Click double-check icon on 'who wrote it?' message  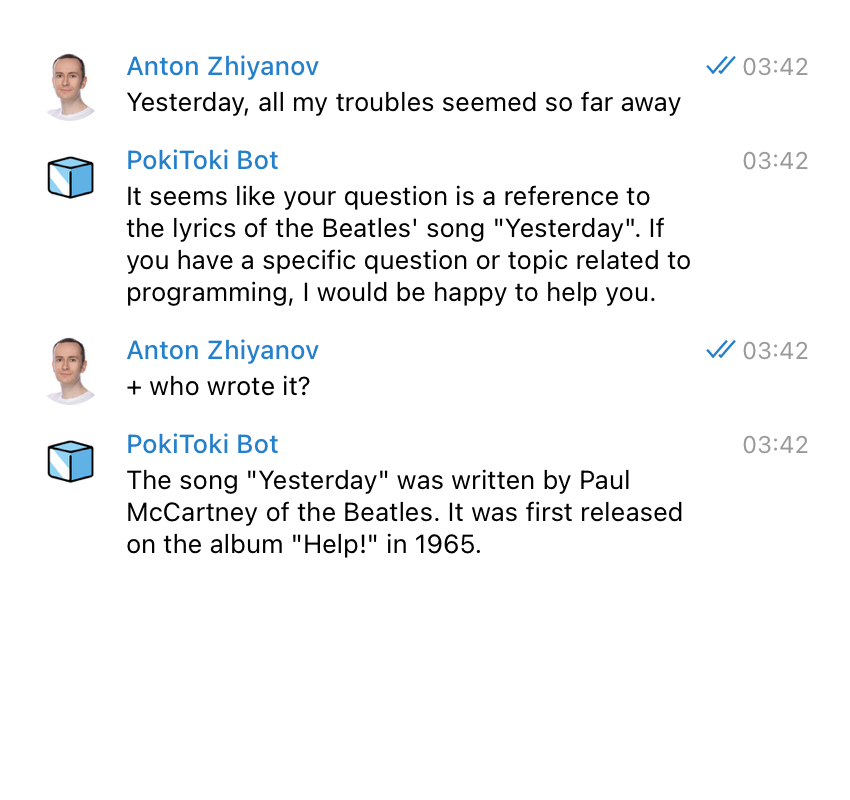[720, 350]
